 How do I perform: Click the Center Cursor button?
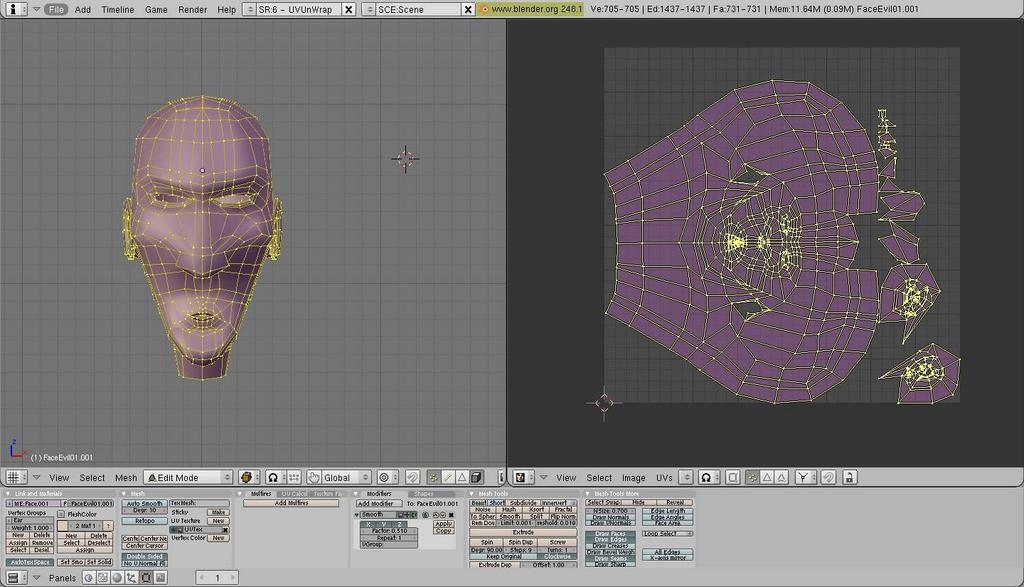(x=144, y=546)
